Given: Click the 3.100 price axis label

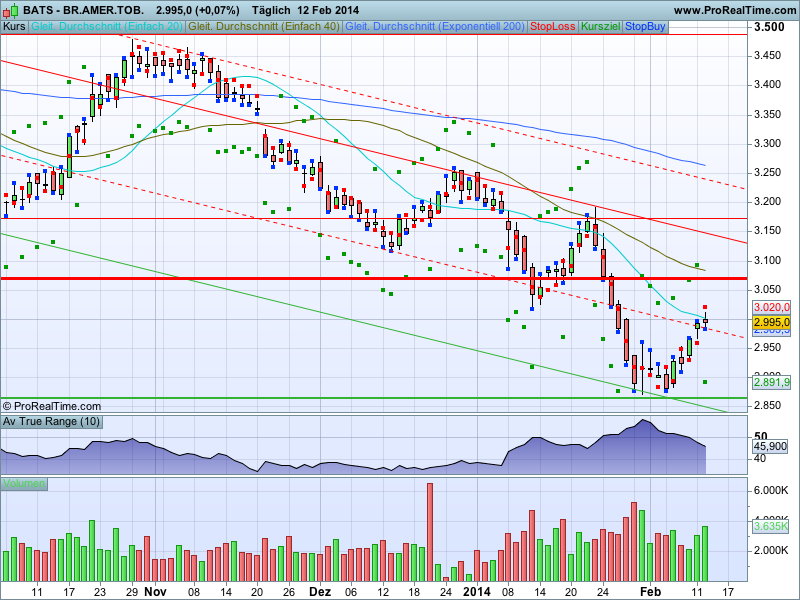Looking at the screenshot, I should pyautogui.click(x=767, y=260).
